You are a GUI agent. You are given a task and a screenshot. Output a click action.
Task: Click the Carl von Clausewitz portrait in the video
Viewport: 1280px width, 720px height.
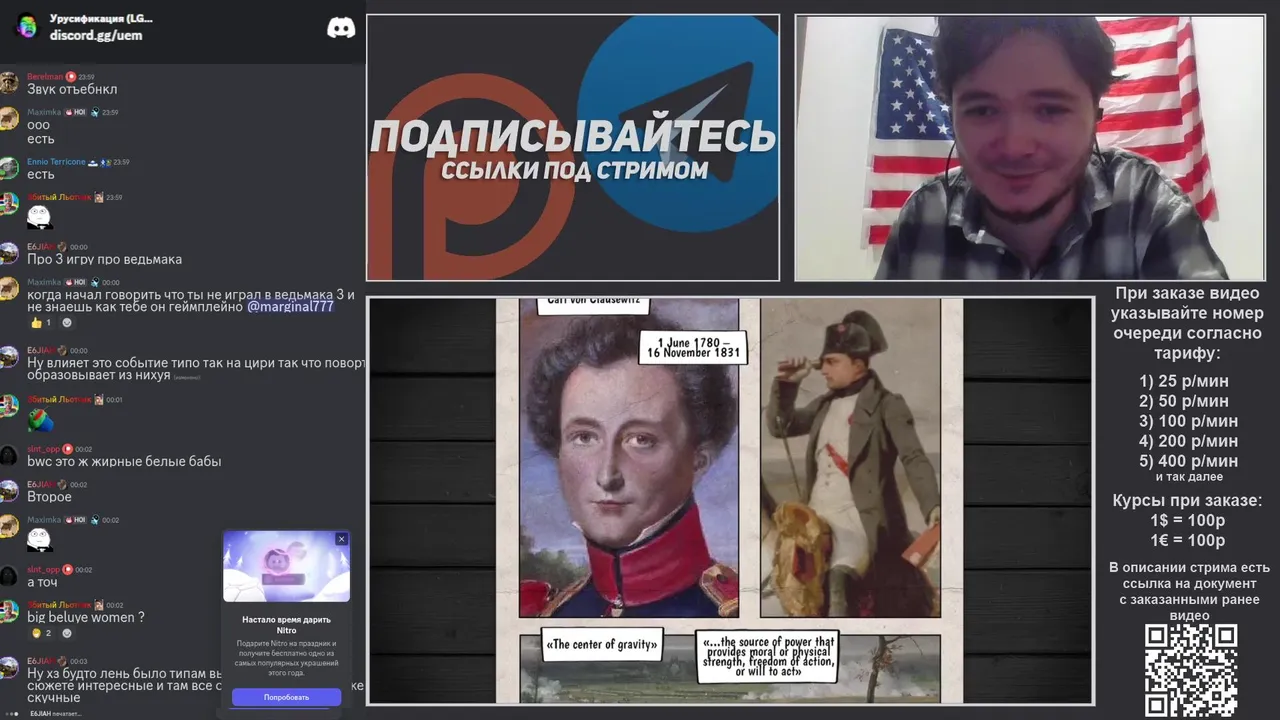click(629, 457)
